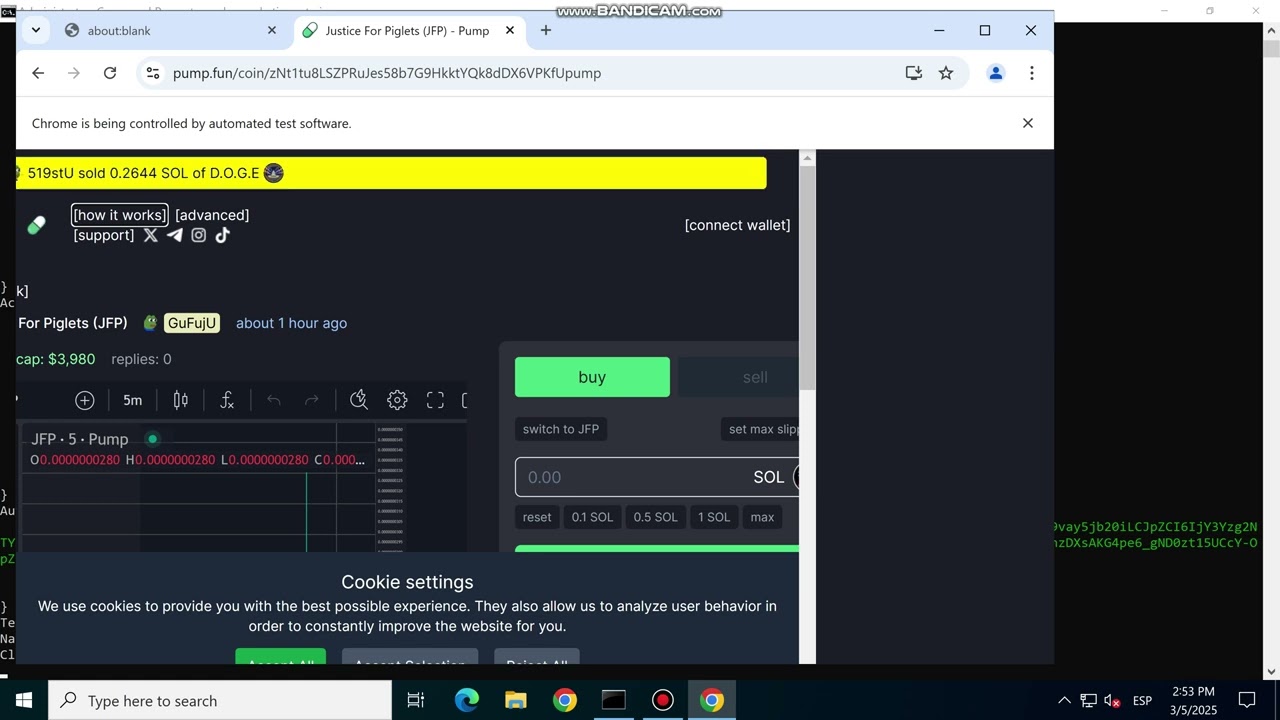Click the reset amount button
Image resolution: width=1280 pixels, height=720 pixels.
point(537,517)
